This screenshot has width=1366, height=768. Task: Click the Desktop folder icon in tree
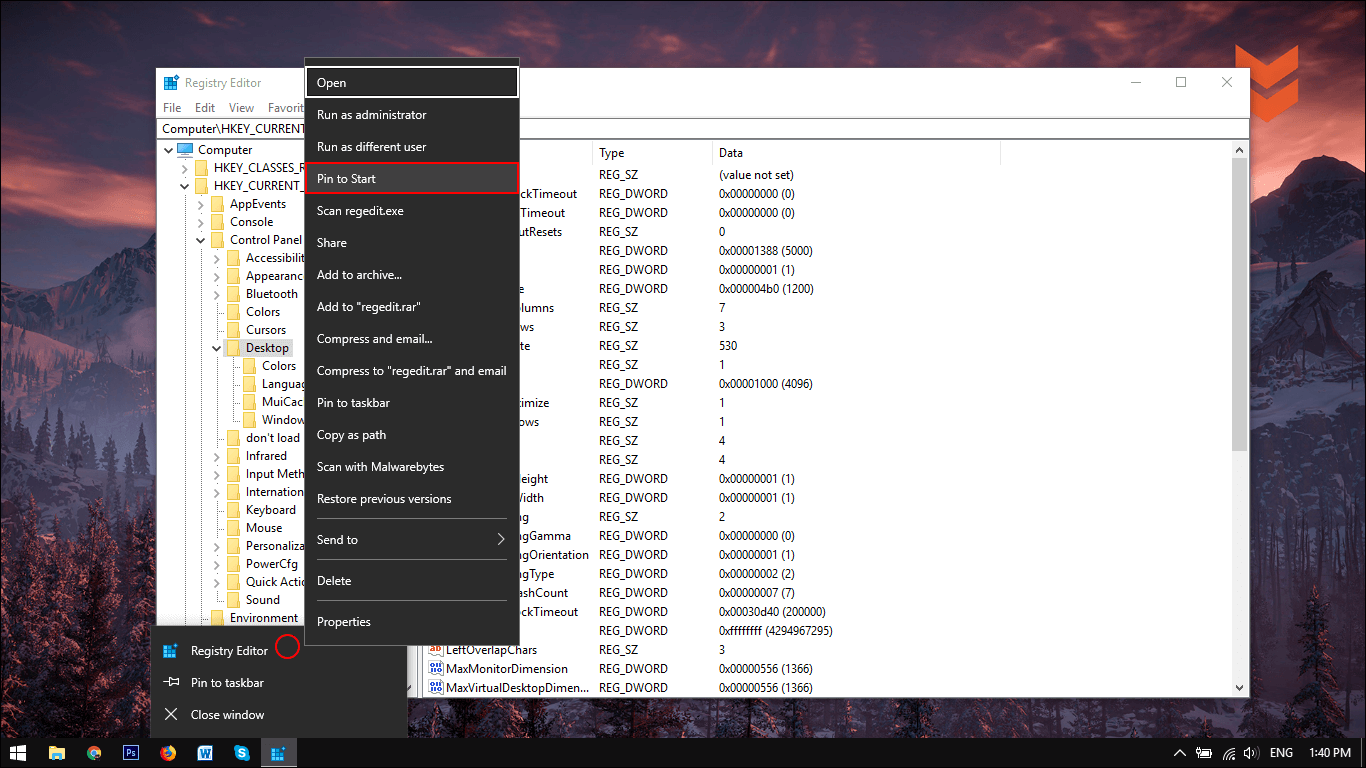coord(233,347)
